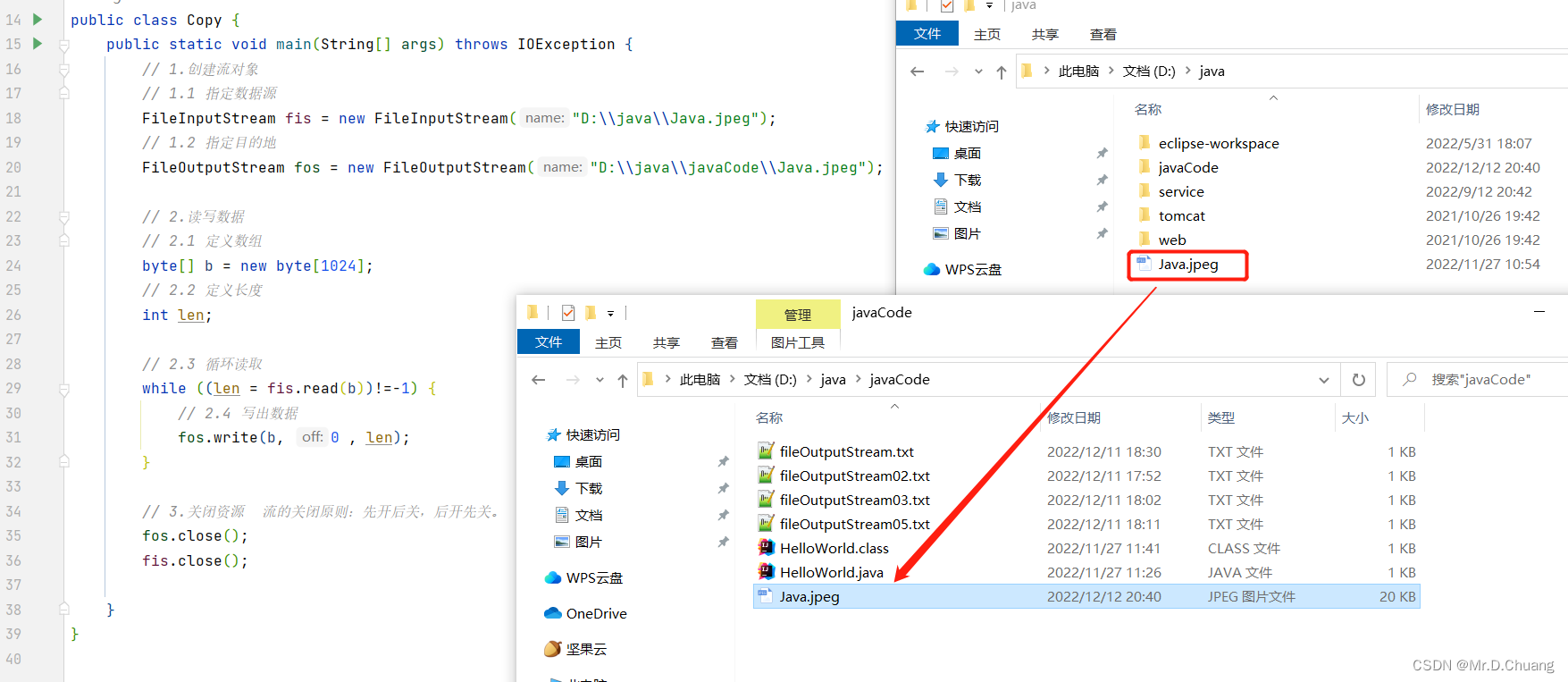Minimize the javaCode window

click(1539, 312)
